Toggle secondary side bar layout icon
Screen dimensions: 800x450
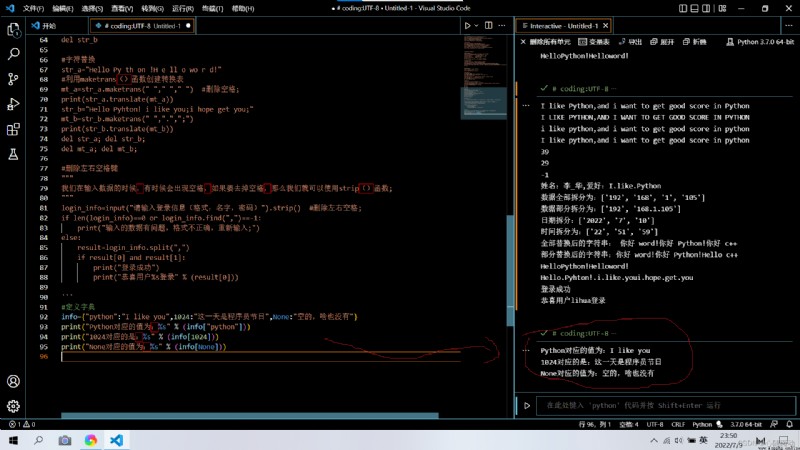click(706, 8)
